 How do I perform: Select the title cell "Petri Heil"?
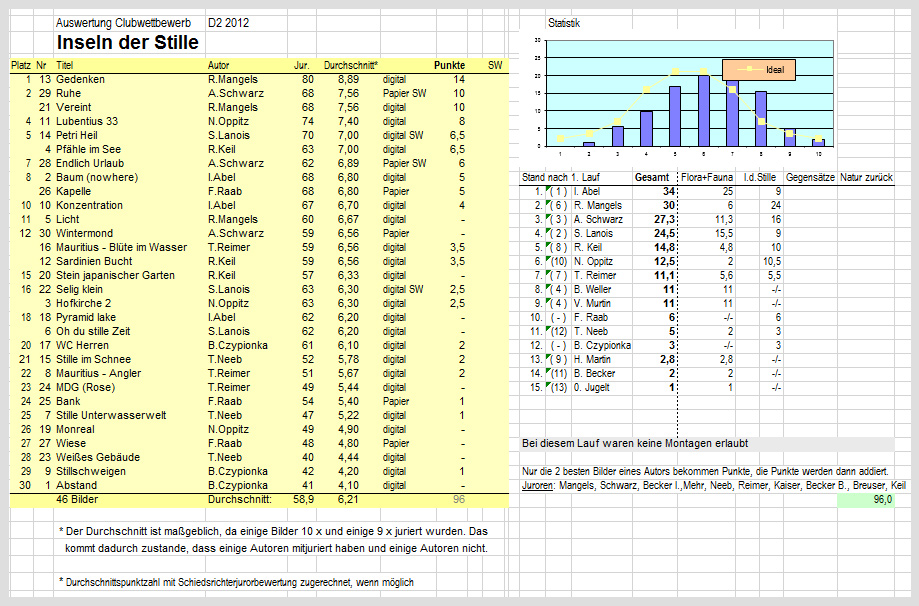(x=77, y=135)
